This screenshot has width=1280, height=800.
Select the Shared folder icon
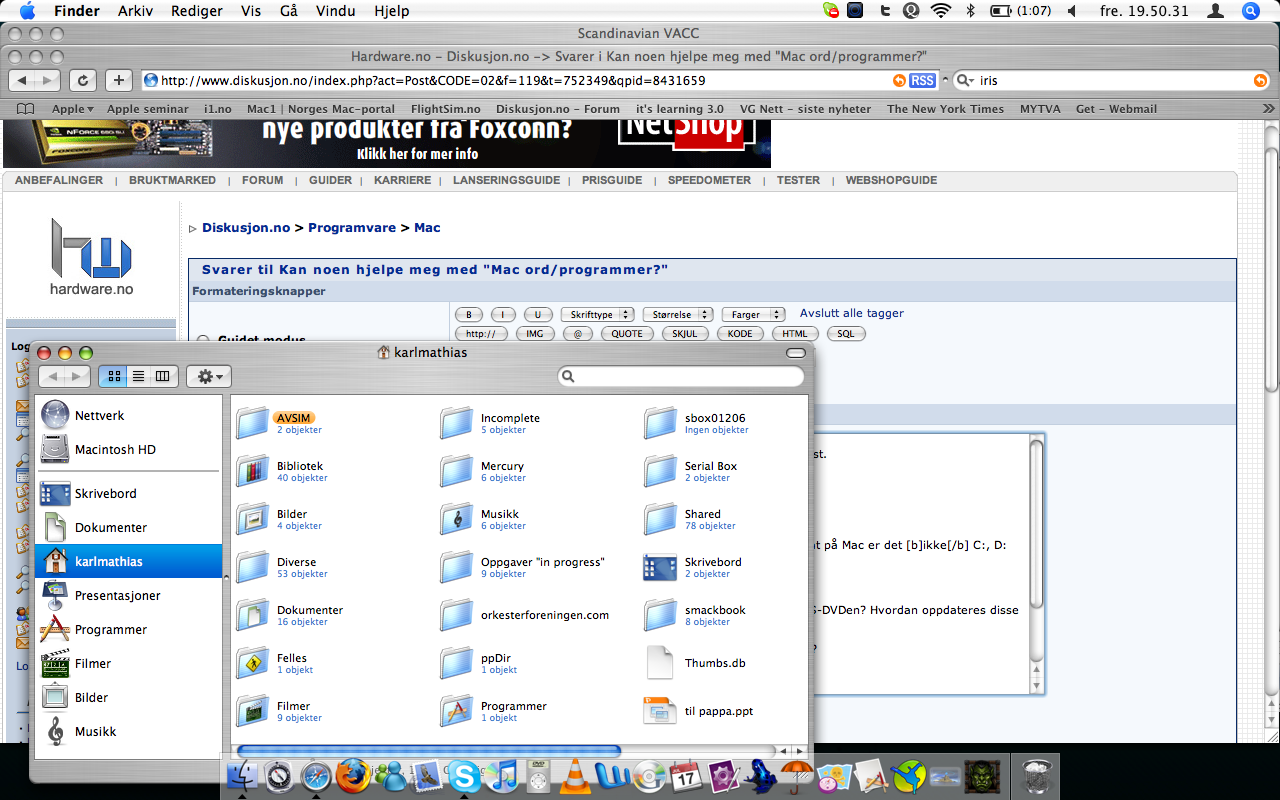(661, 519)
